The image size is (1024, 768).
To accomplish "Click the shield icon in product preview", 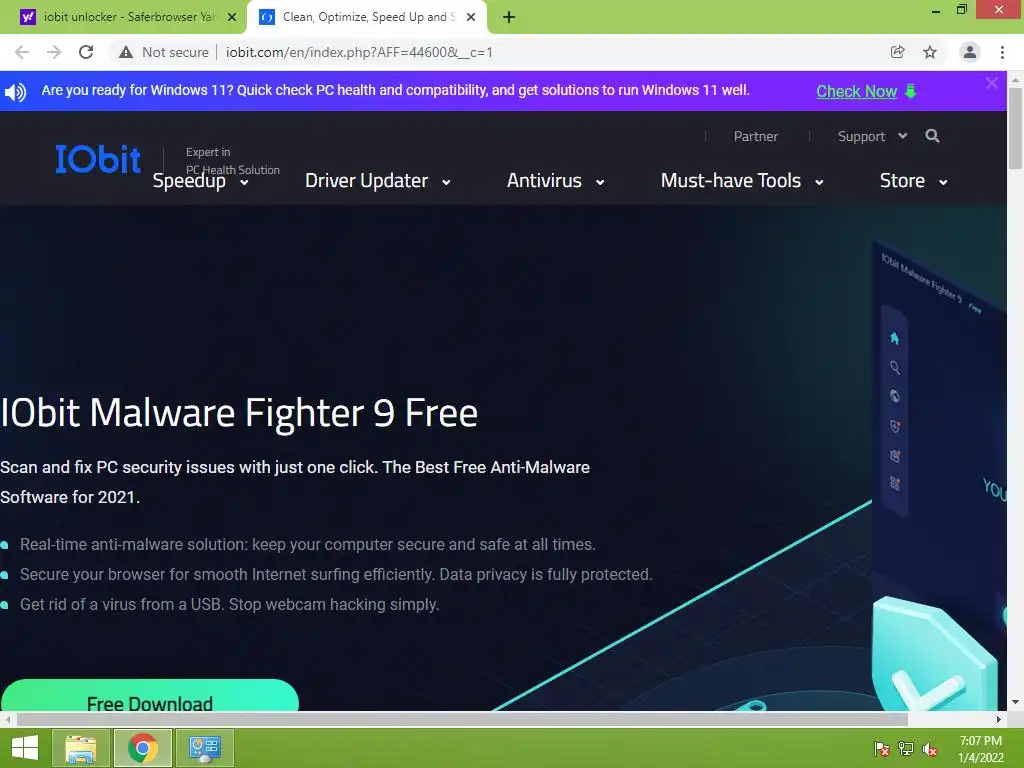I will click(x=895, y=426).
